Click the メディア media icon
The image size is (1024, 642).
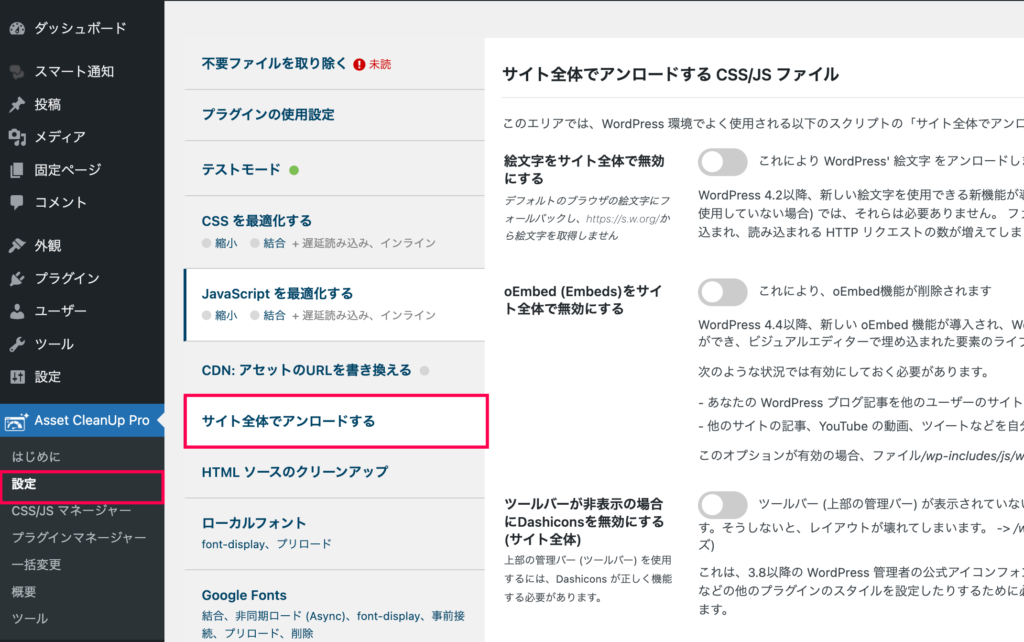click(x=17, y=137)
